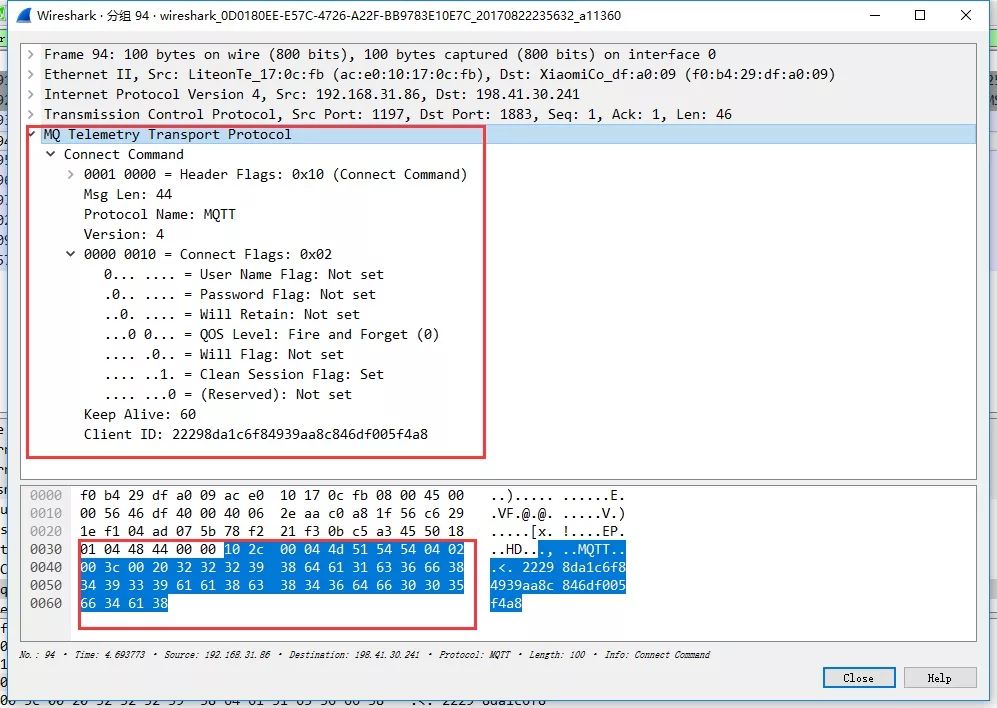The height and width of the screenshot is (708, 997).
Task: Expand the Frame 94 tree node
Action: pyautogui.click(x=31, y=55)
